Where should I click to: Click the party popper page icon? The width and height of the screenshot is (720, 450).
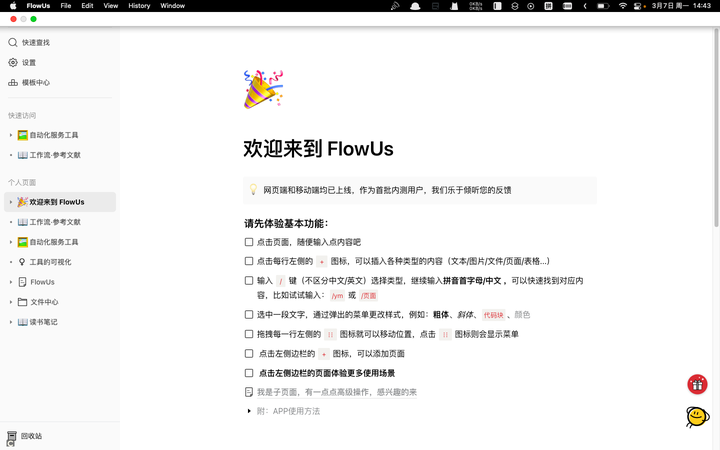[x=264, y=89]
